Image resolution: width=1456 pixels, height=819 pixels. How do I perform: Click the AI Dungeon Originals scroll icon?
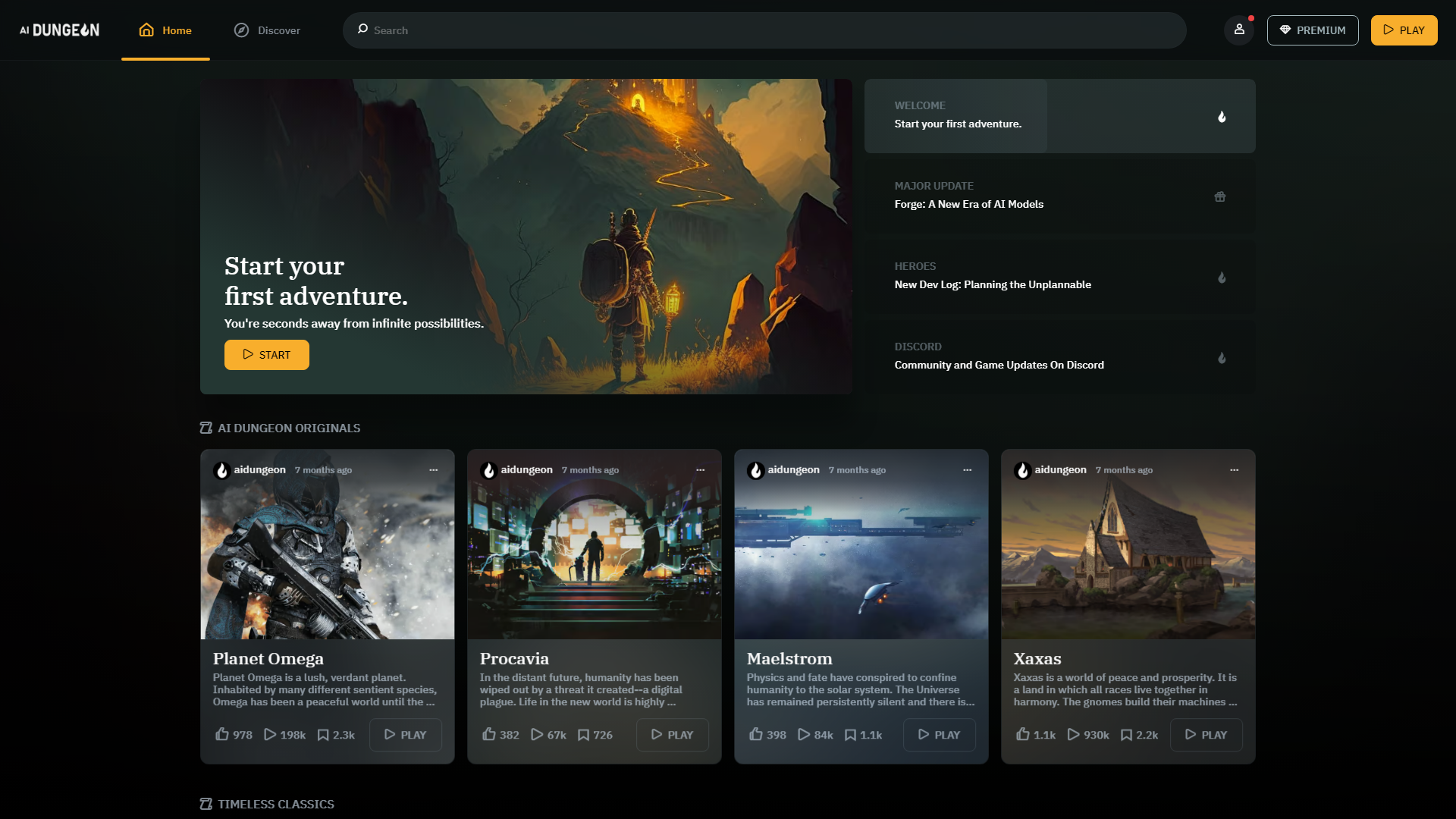pos(206,428)
